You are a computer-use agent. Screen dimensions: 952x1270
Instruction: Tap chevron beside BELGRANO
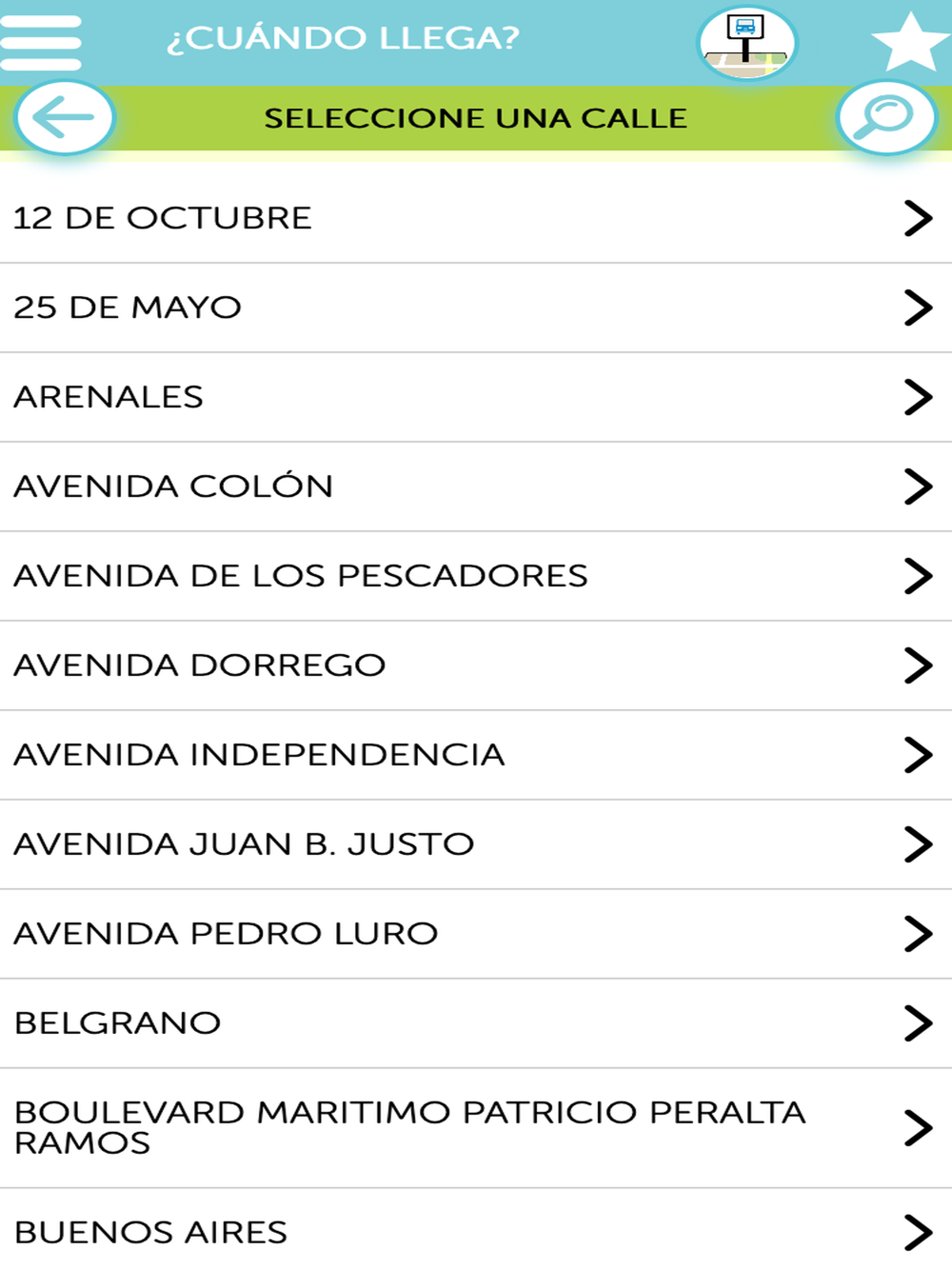point(918,1023)
